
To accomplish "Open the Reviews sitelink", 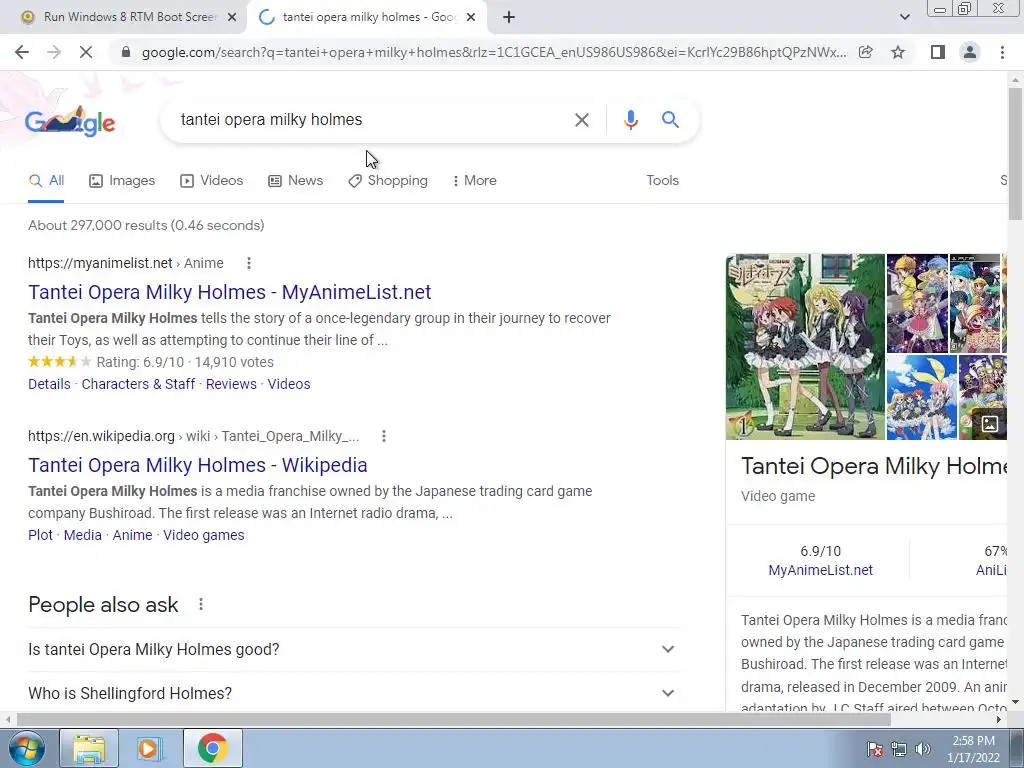I will pyautogui.click(x=231, y=384).
